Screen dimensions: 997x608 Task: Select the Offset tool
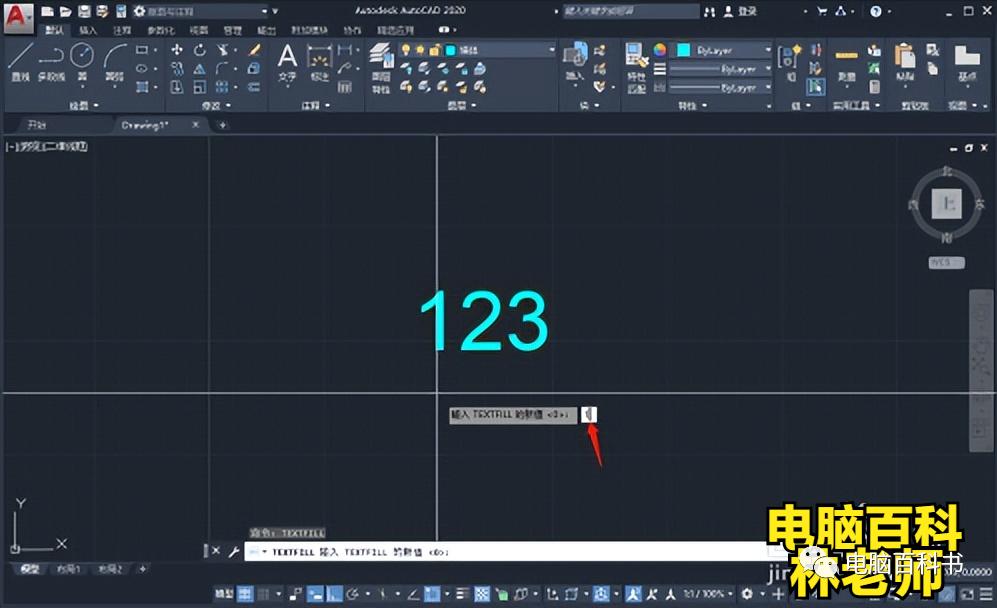(254, 86)
